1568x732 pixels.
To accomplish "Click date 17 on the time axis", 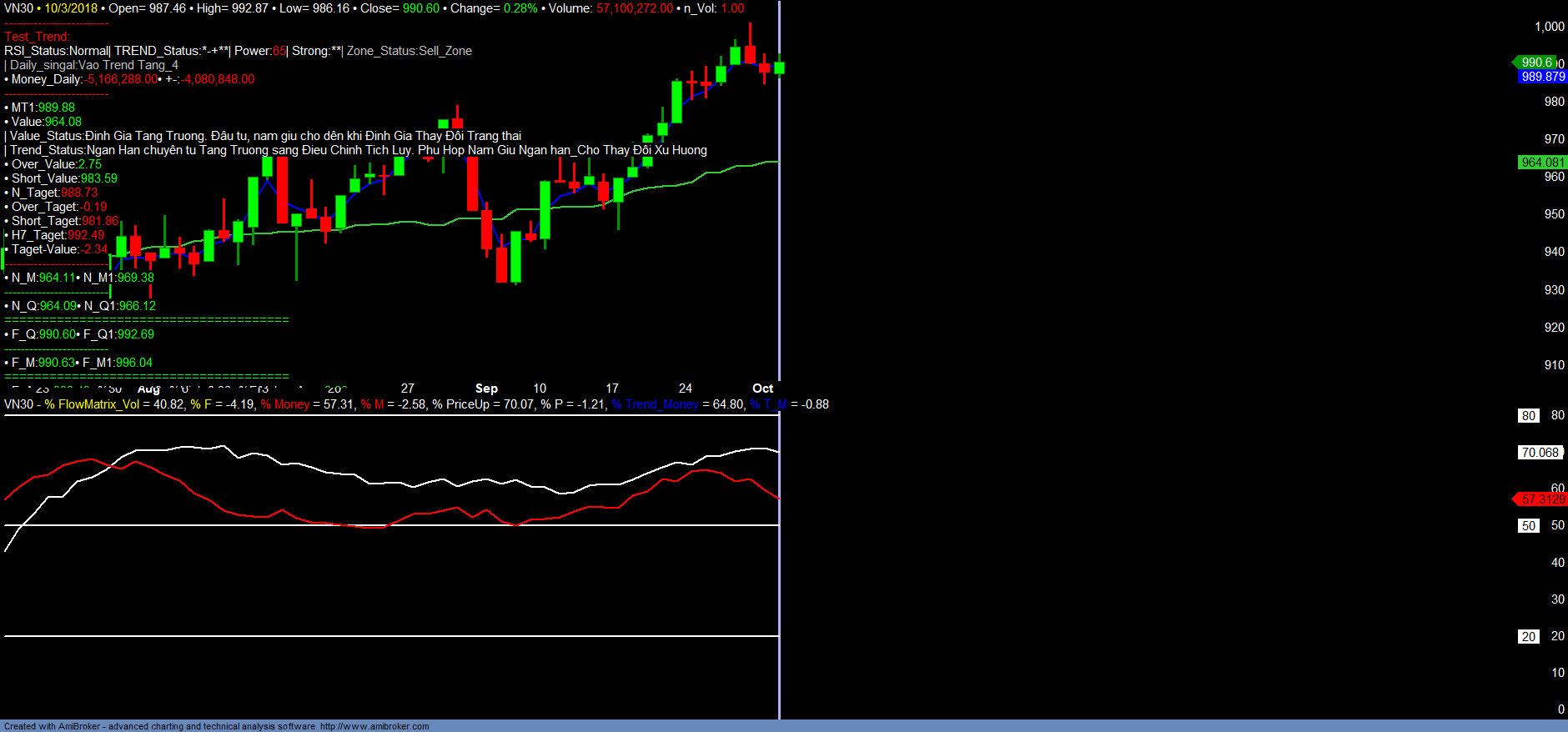I will pyautogui.click(x=612, y=389).
